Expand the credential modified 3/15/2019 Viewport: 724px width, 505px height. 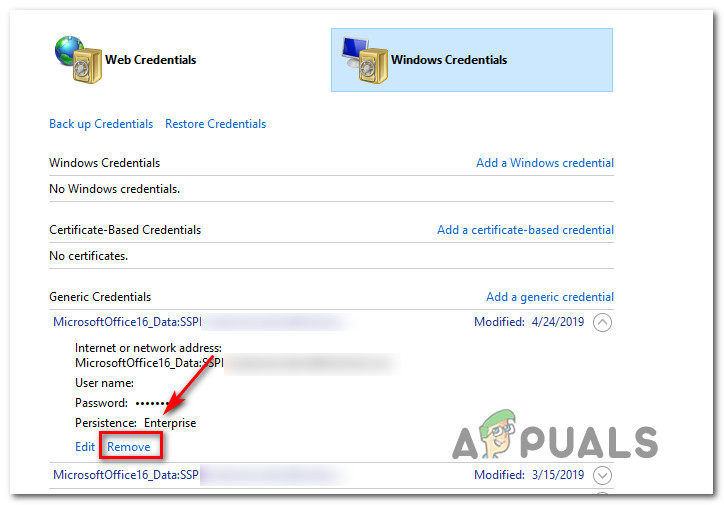coord(602,475)
